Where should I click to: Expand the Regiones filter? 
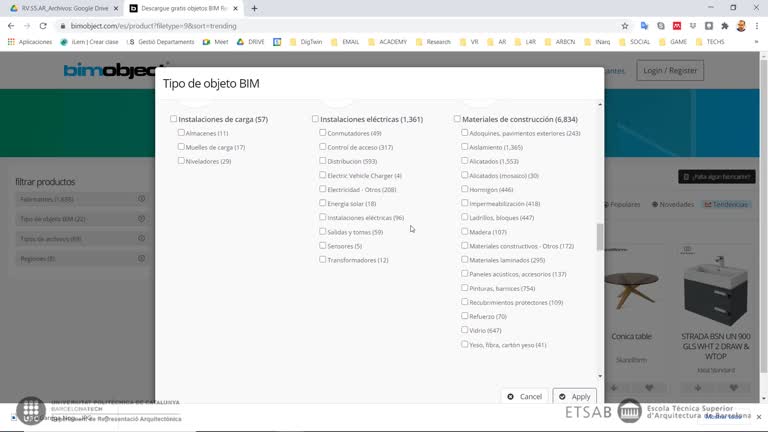(141, 259)
